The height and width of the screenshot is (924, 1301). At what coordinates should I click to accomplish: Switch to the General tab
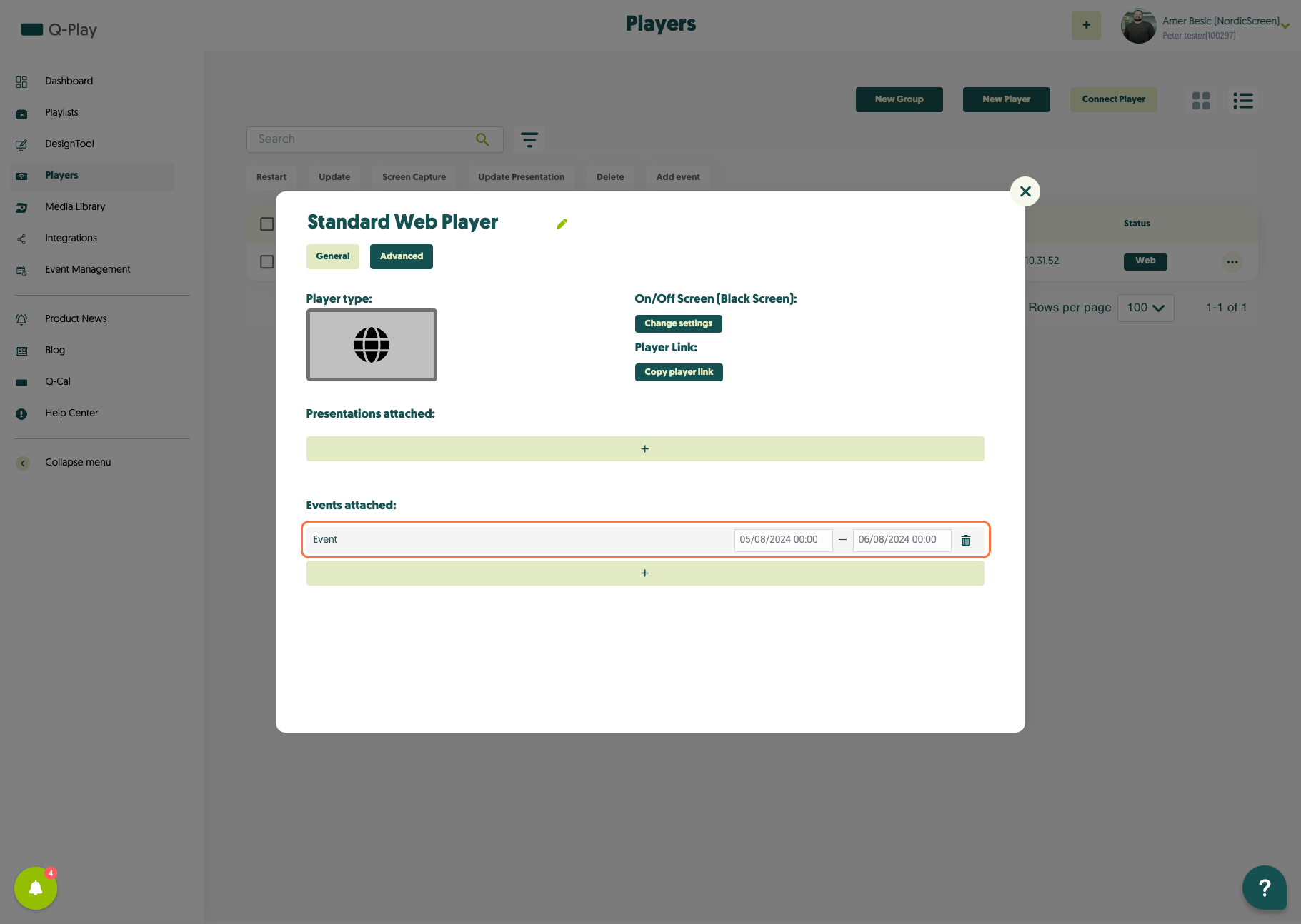tap(333, 256)
